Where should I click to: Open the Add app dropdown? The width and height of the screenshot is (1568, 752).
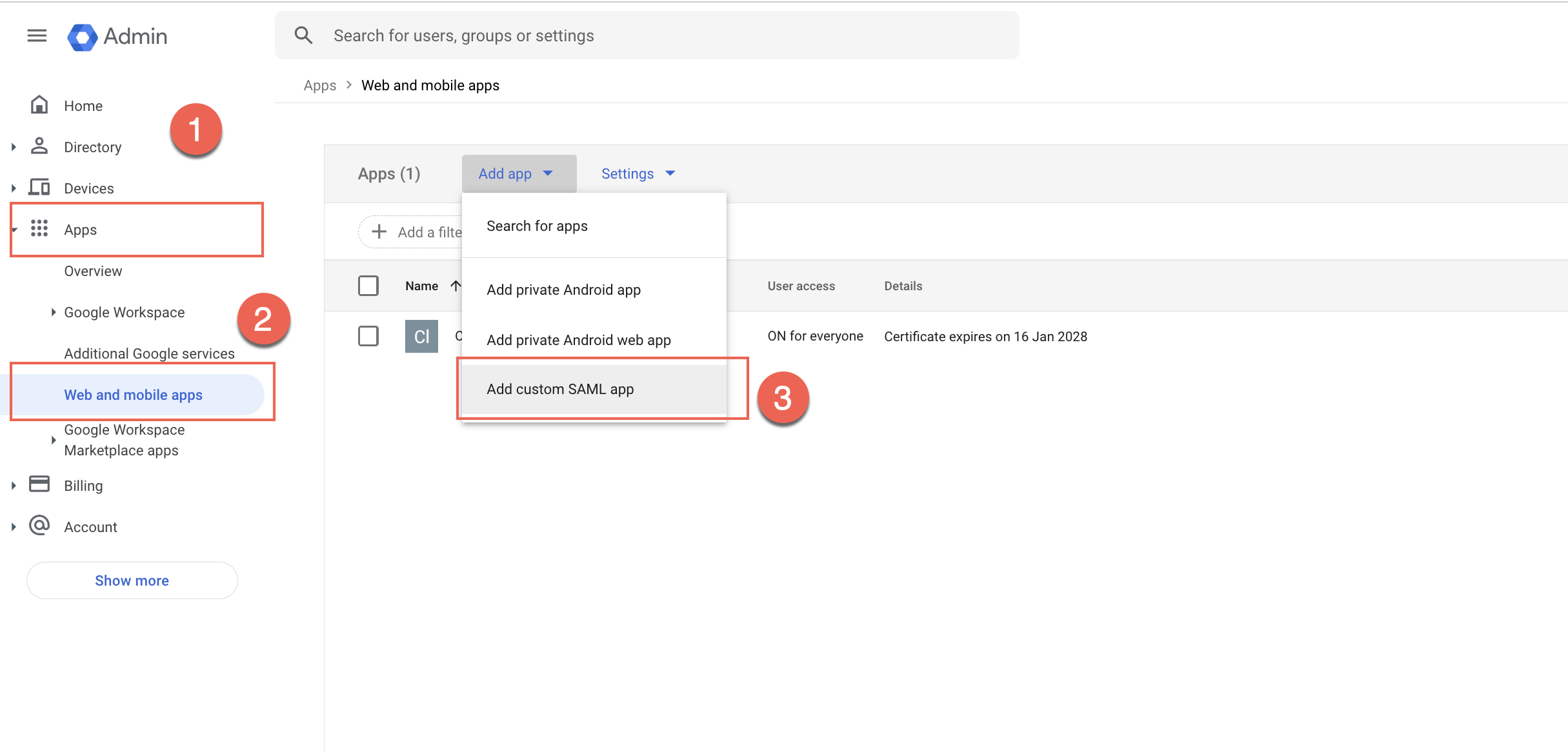519,173
